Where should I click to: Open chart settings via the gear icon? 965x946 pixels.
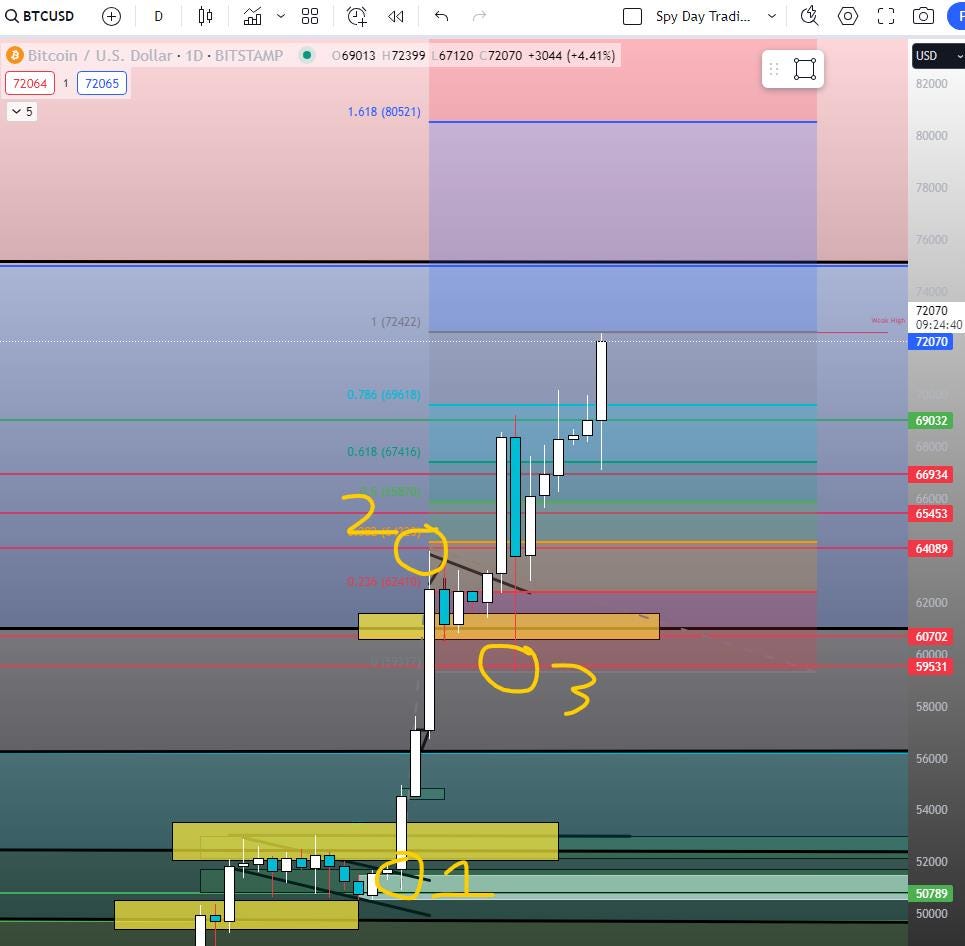coord(847,16)
